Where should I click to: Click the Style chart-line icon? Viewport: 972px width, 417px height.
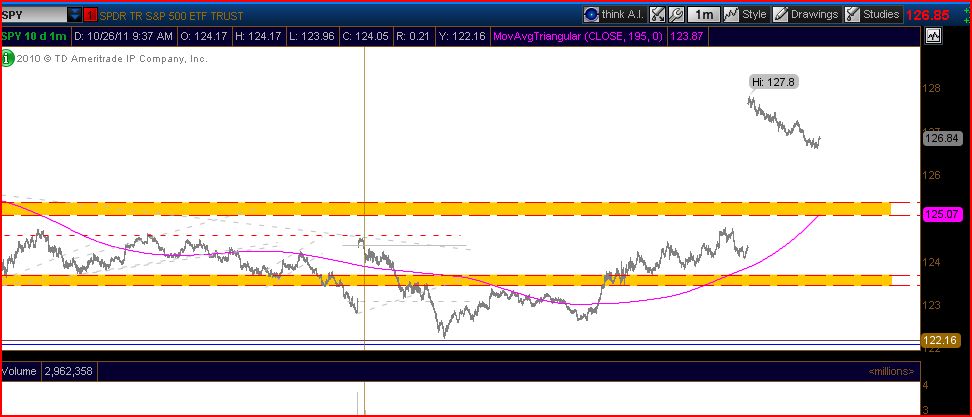click(x=731, y=14)
